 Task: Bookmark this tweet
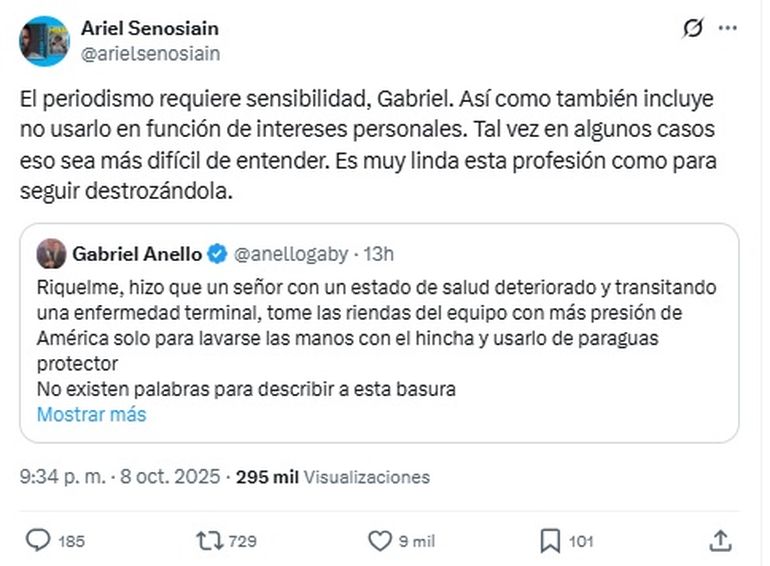pos(549,541)
